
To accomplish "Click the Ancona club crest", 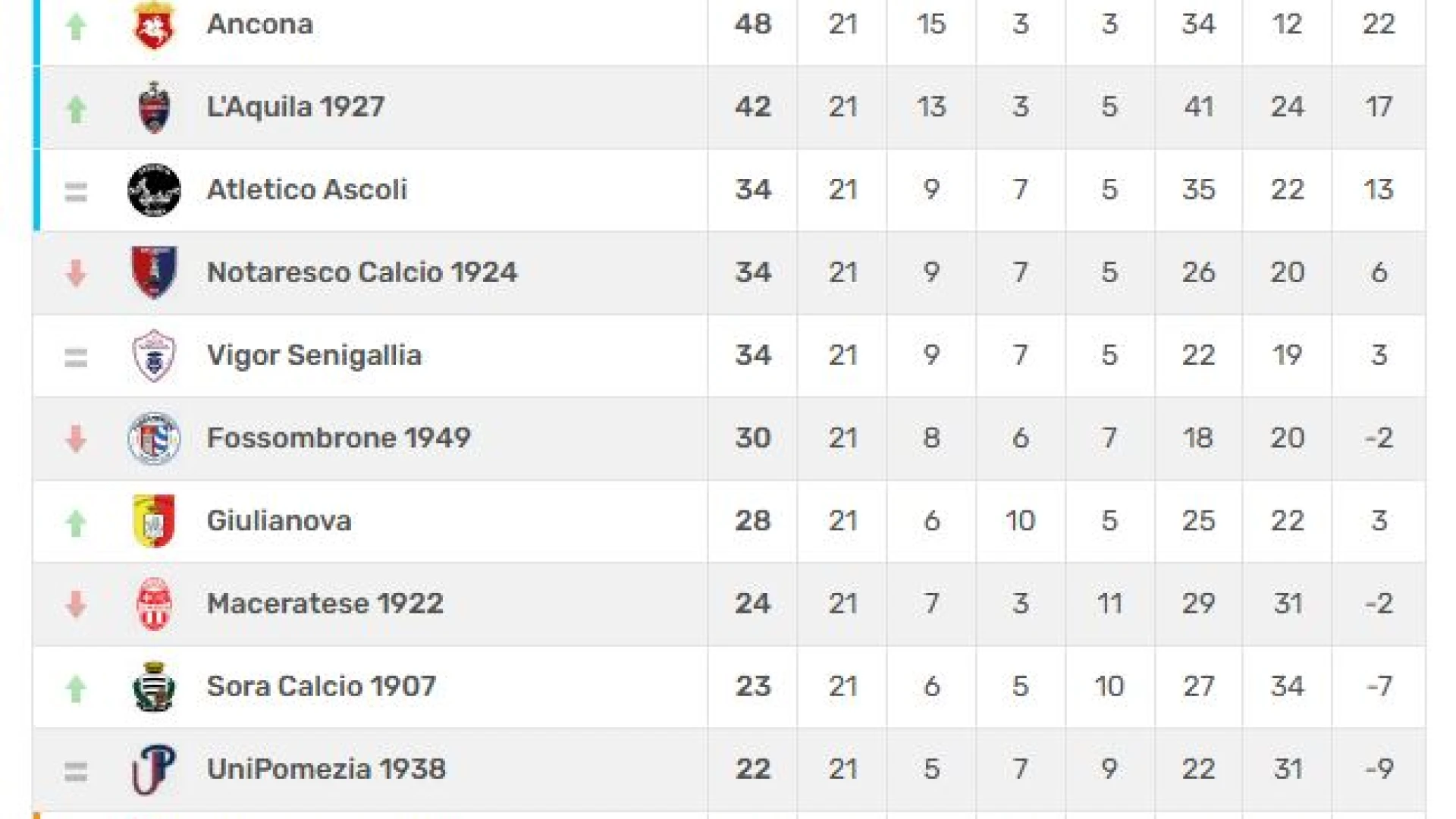I will 154,25.
